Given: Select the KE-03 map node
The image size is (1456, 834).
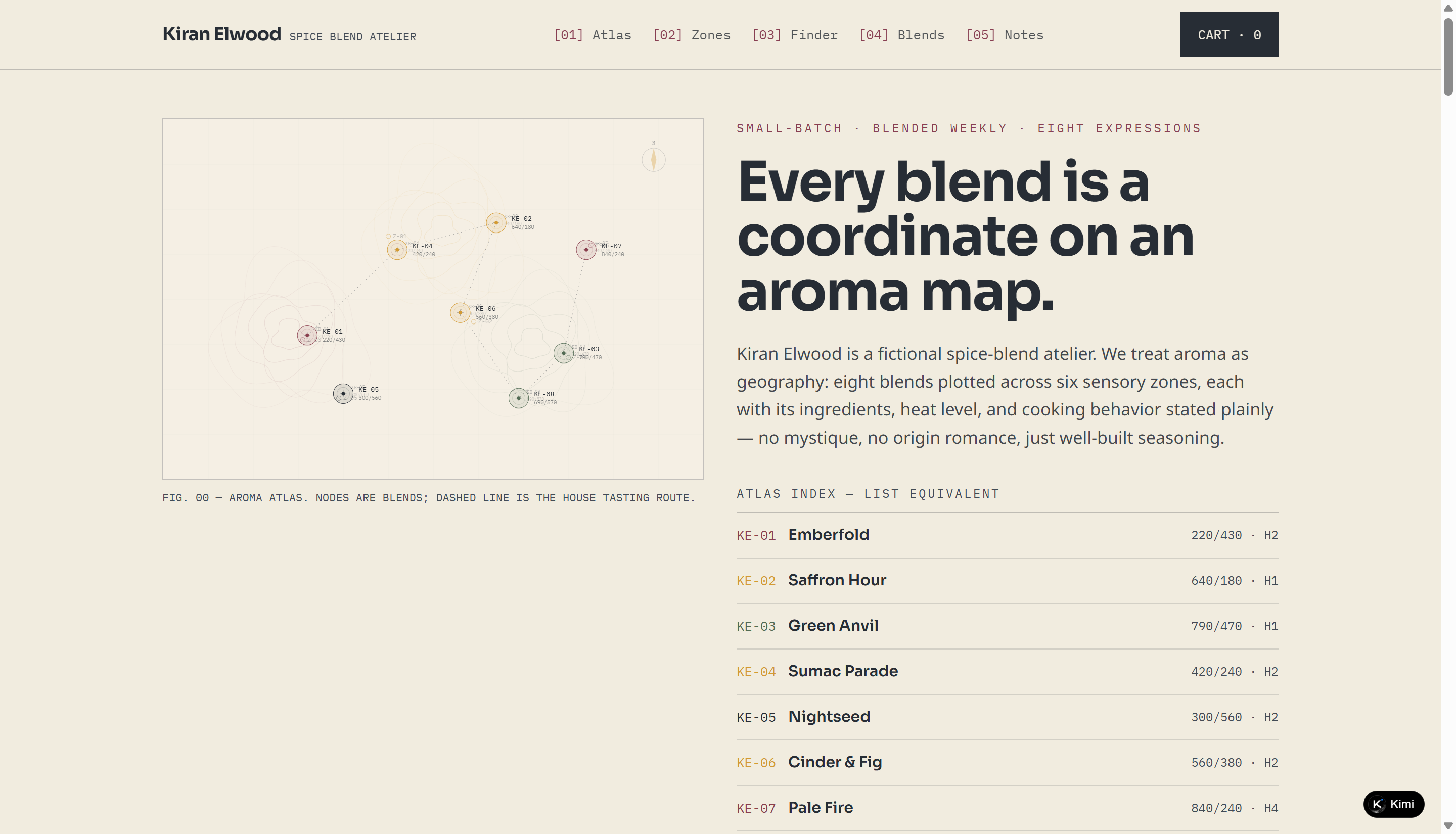Looking at the screenshot, I should (564, 353).
